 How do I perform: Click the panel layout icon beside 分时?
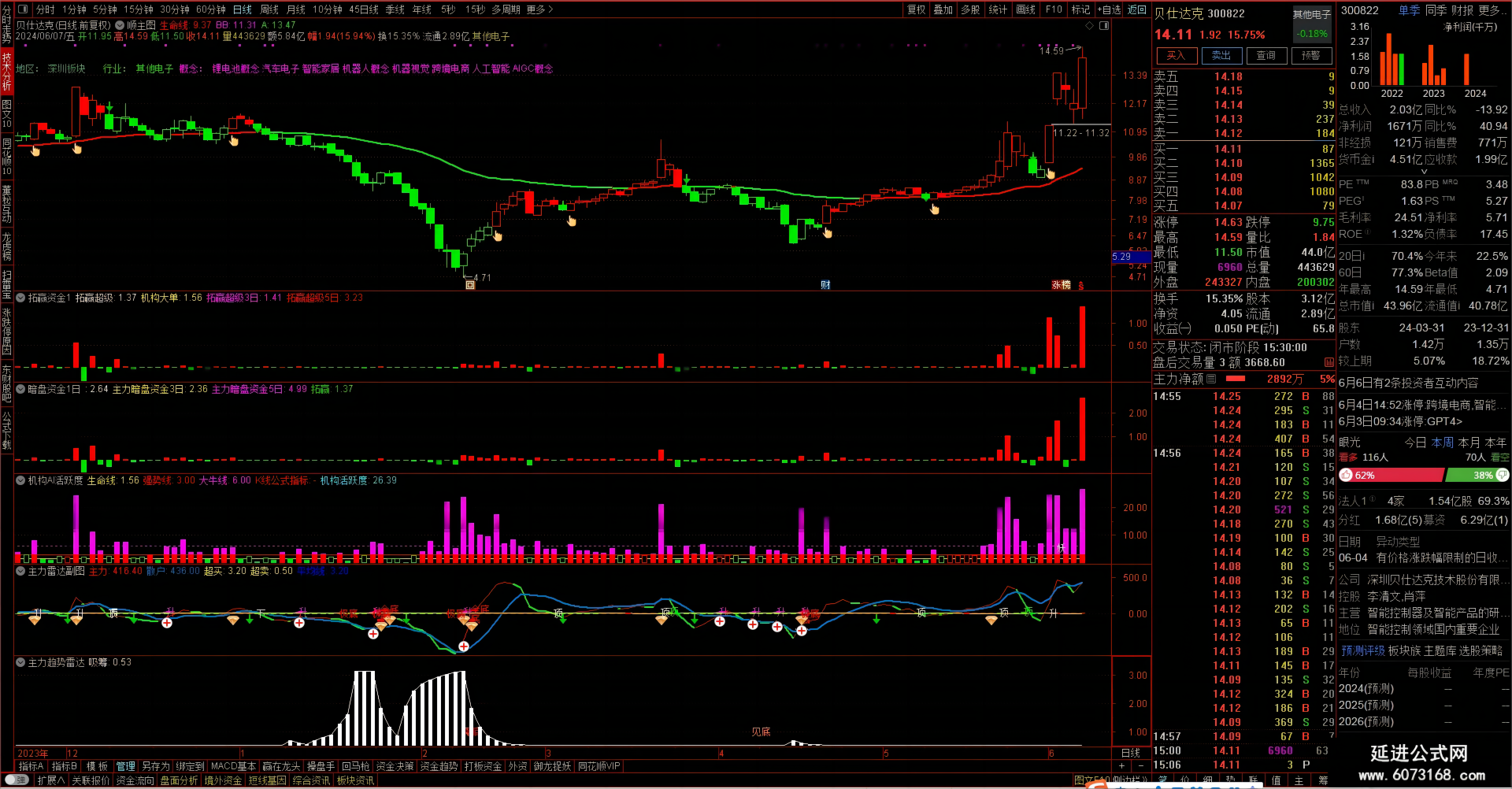pos(23,9)
